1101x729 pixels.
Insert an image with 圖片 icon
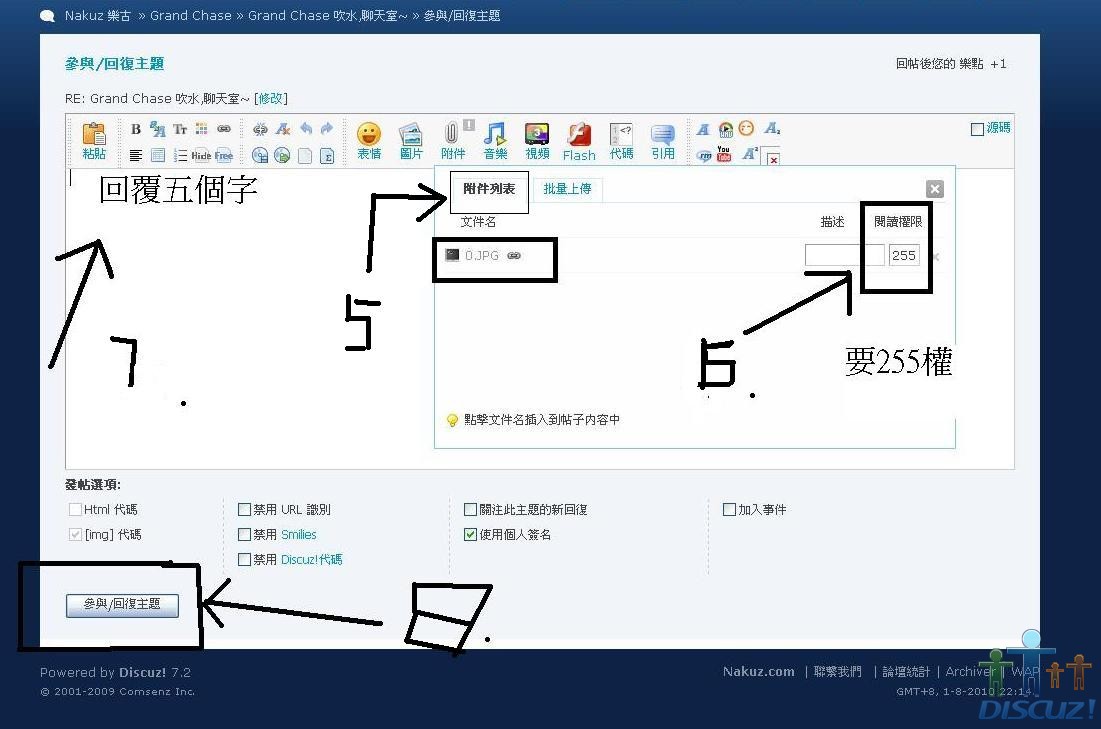pos(411,140)
